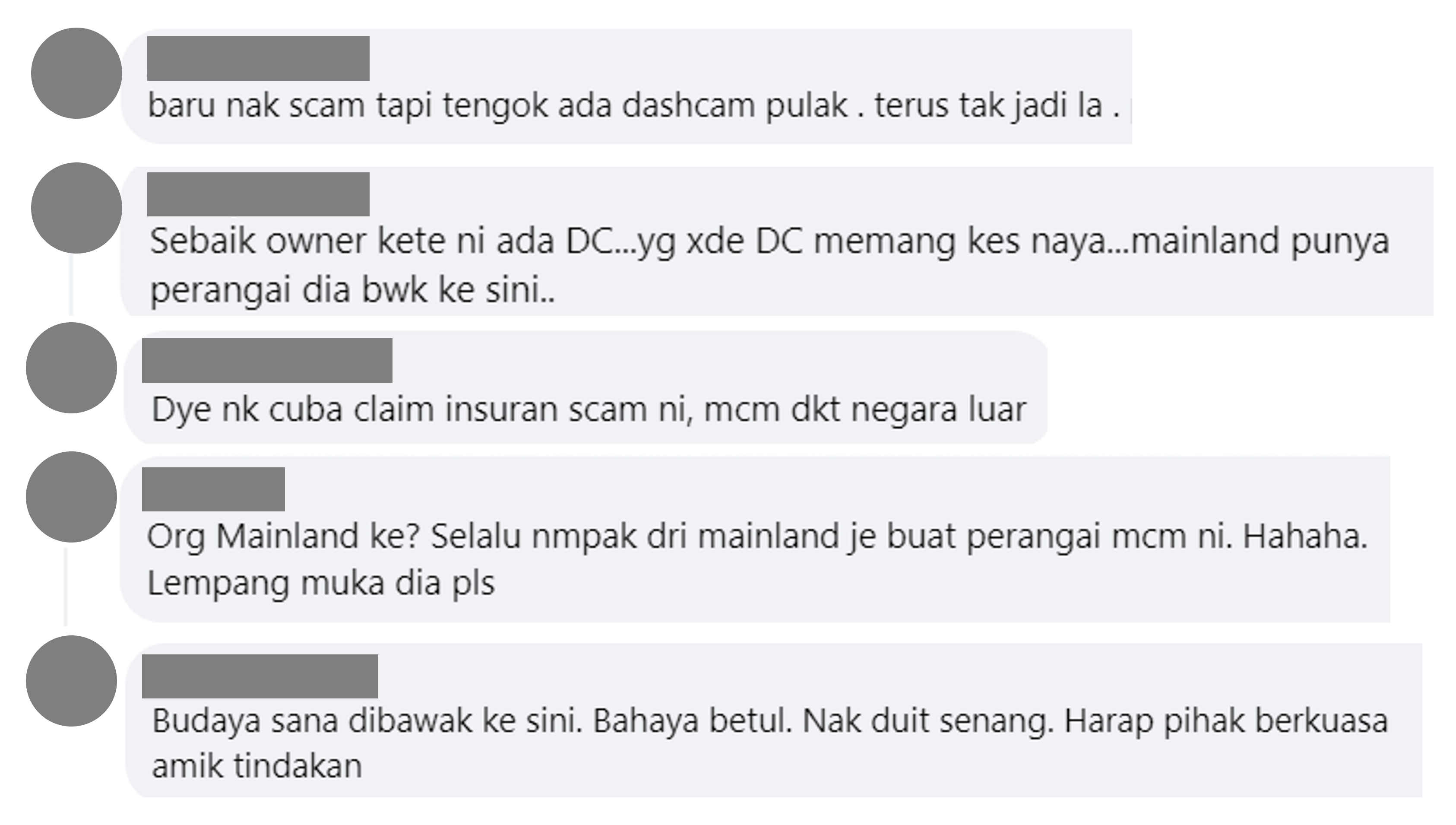Open redacted commenter name above 'Budaya sana dibawak'
The width and height of the screenshot is (1456, 825).
click(x=260, y=676)
